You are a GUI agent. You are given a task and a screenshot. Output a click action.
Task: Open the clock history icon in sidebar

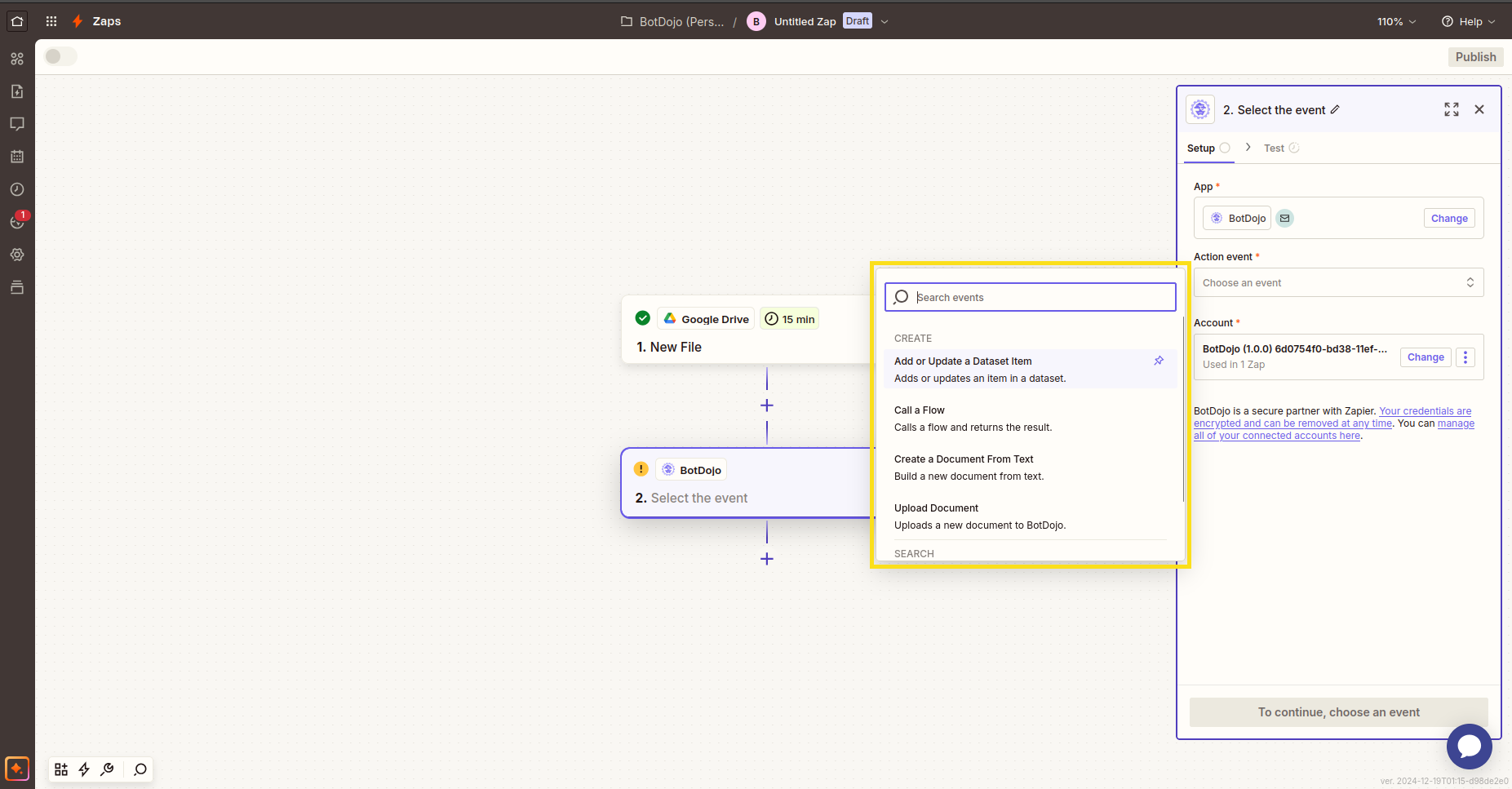(17, 189)
